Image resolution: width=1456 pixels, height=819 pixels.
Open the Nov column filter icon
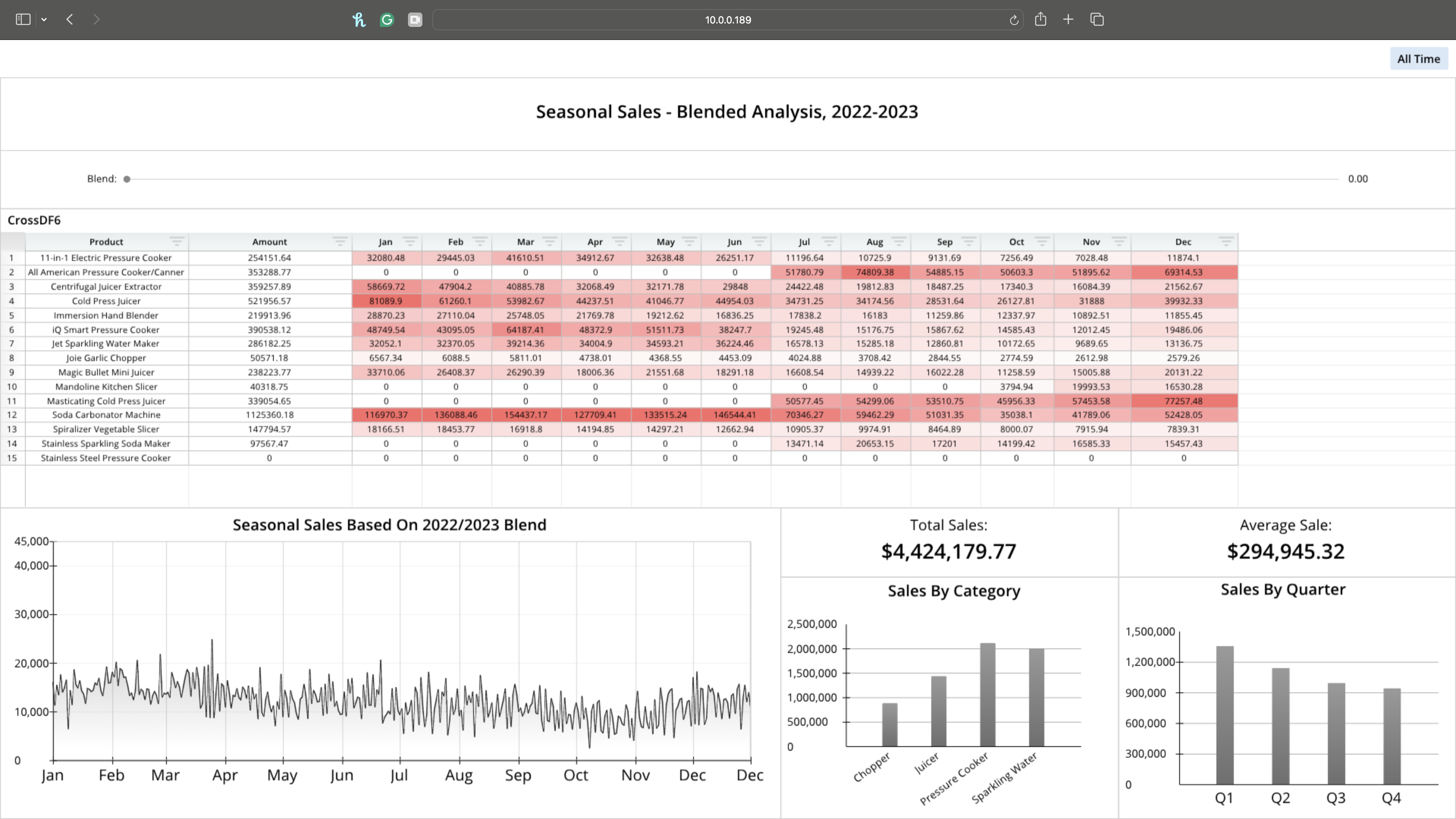1119,242
